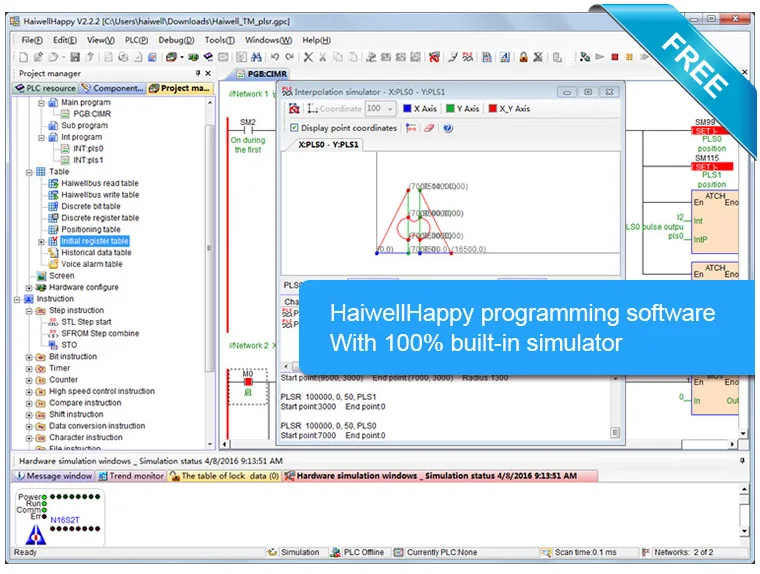This screenshot has height=574, width=760.
Task: Open The table of lock data tab
Action: (224, 476)
